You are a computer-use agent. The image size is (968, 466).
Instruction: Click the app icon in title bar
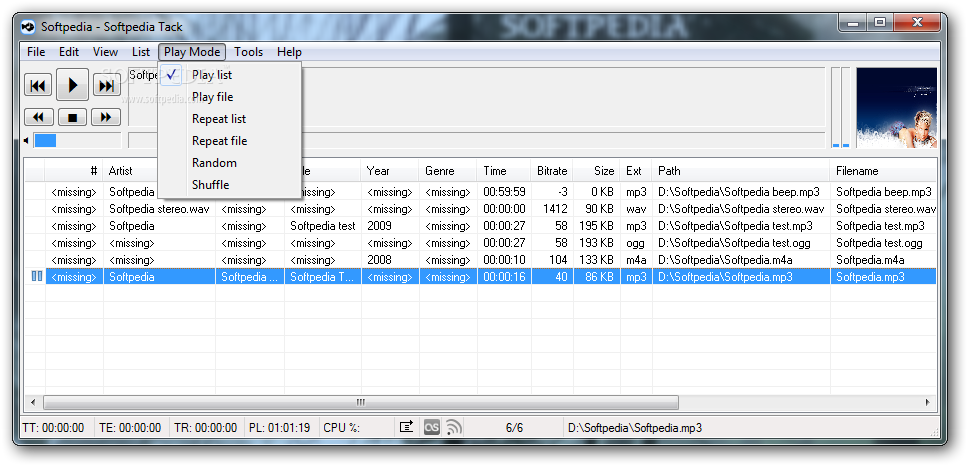[28, 27]
